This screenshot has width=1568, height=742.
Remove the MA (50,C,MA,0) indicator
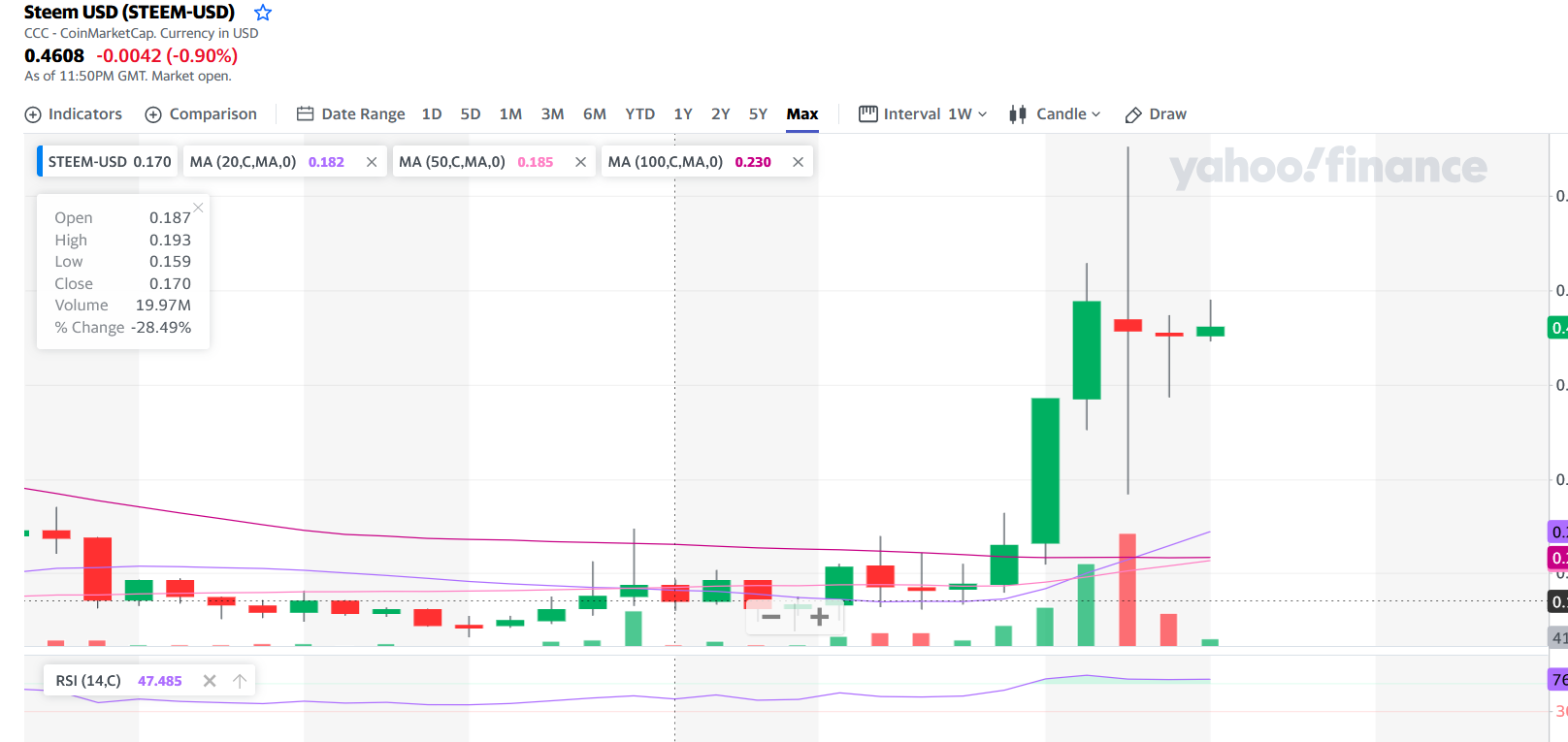click(x=581, y=162)
